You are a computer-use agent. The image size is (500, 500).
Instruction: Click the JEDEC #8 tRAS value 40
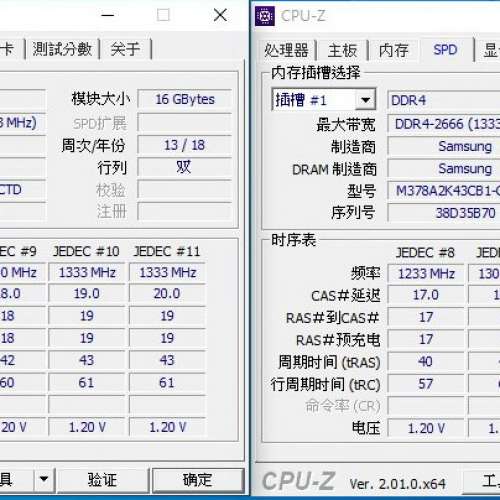(426, 362)
